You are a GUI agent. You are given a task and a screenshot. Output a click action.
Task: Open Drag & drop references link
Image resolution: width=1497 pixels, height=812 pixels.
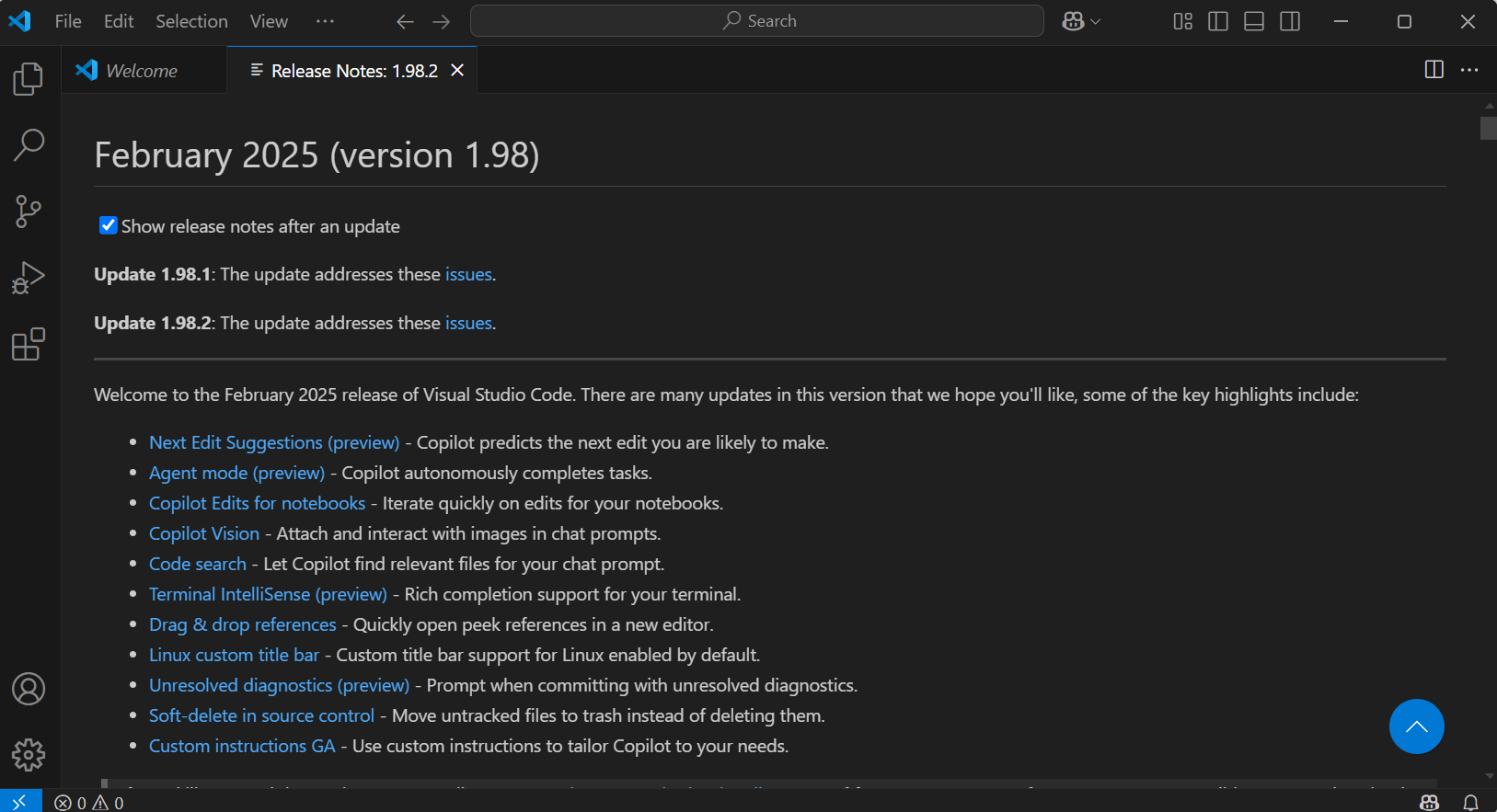(243, 624)
